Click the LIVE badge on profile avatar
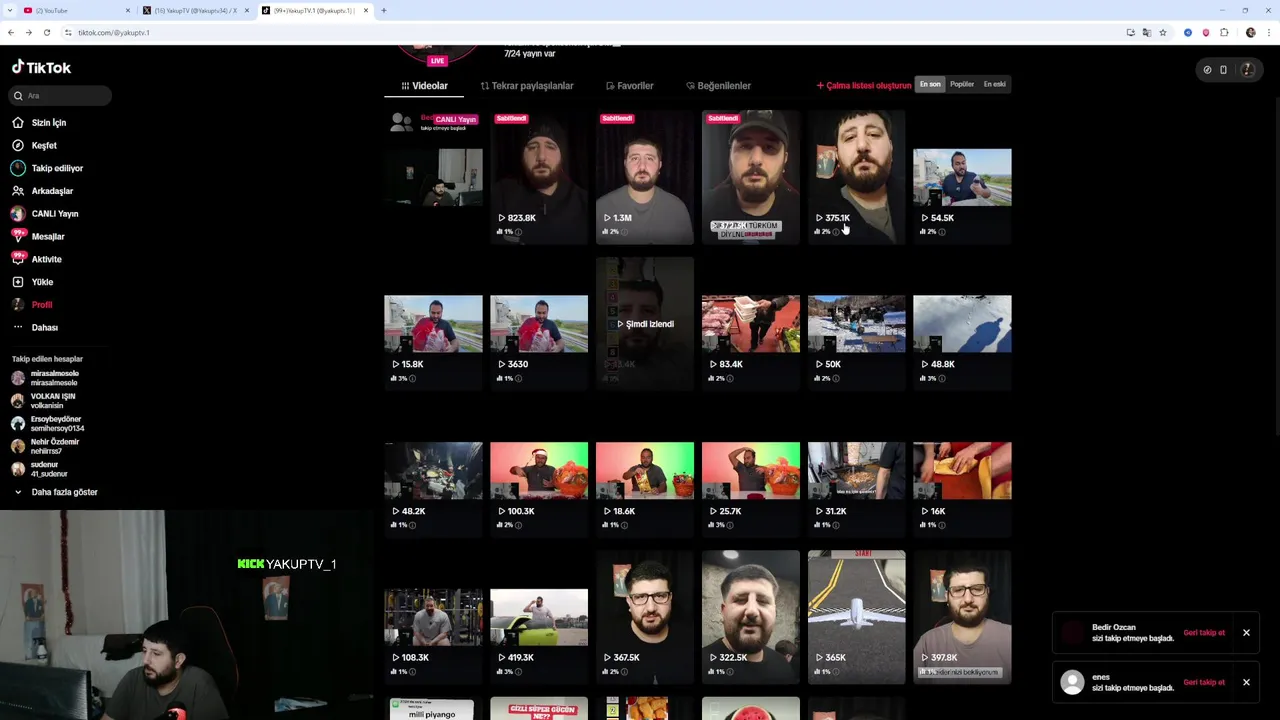 click(437, 61)
